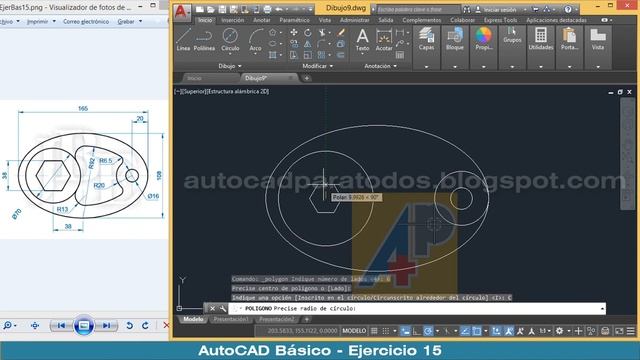Click the Ellipse tool icon
The height and width of the screenshot is (360, 640).
click(x=273, y=44)
